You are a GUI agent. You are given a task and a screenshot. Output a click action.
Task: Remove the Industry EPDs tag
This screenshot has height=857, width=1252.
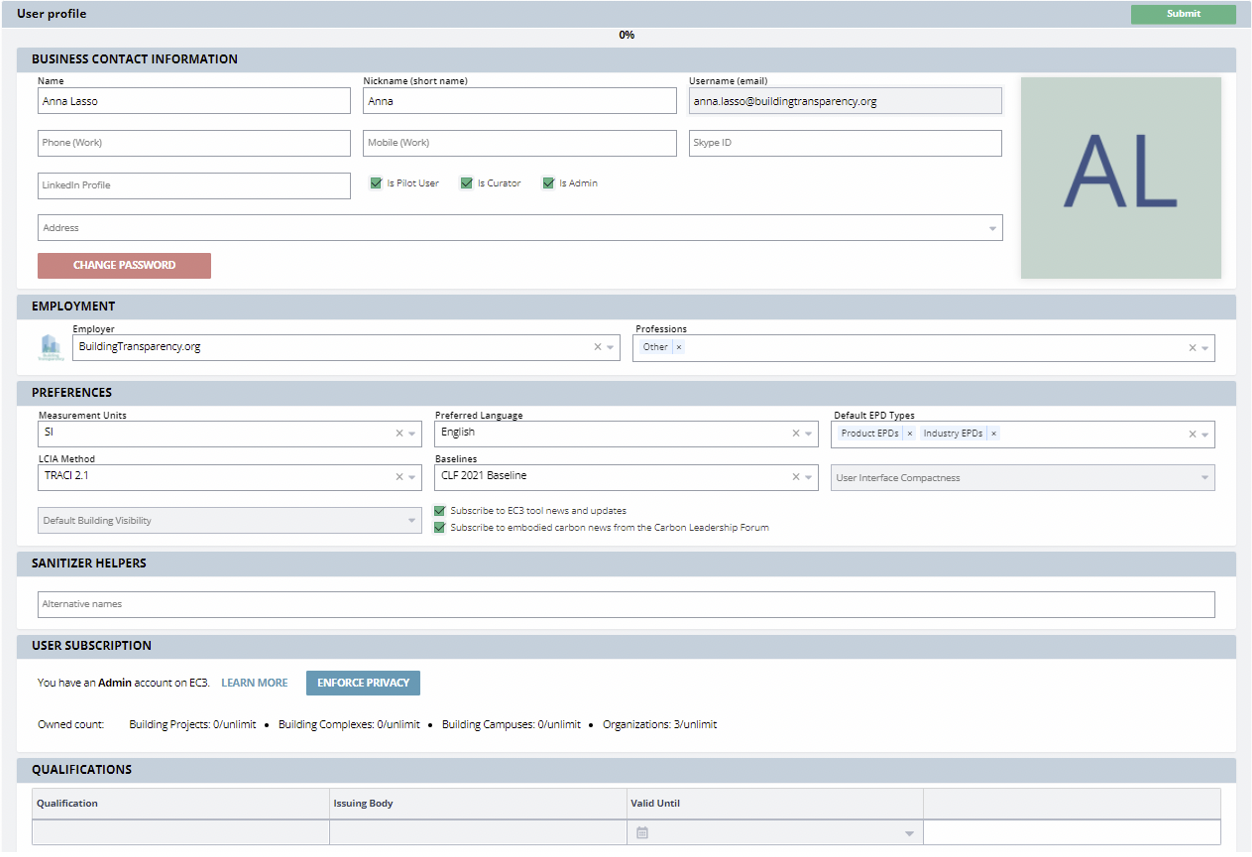point(993,434)
